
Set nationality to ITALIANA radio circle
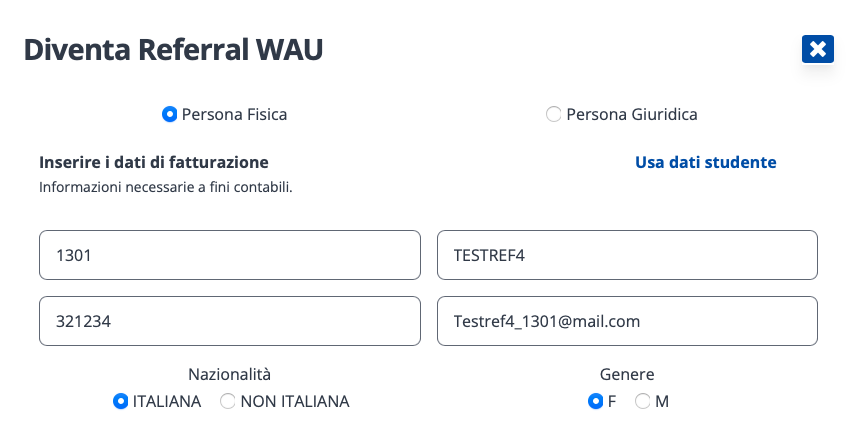(121, 401)
